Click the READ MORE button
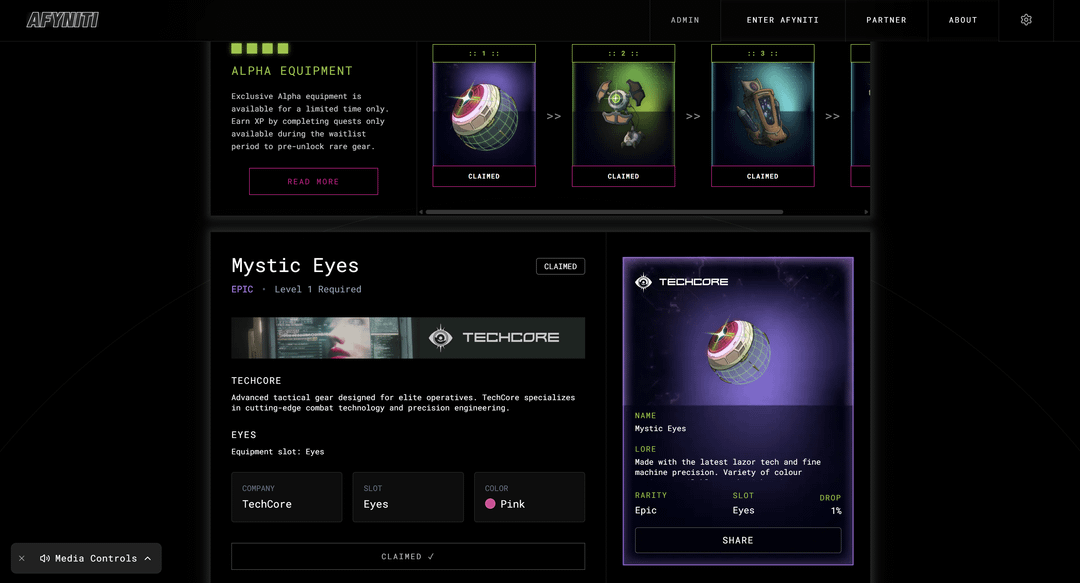The width and height of the screenshot is (1080, 583). point(313,181)
